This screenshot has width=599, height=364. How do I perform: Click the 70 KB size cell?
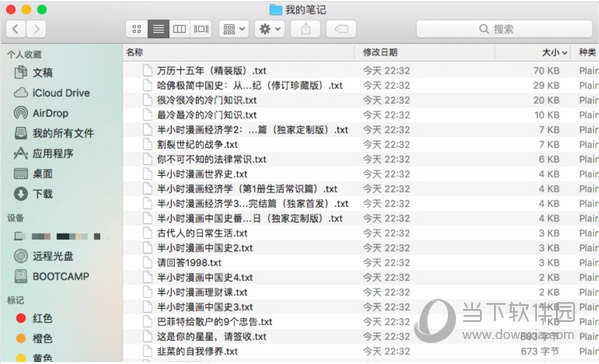point(546,71)
